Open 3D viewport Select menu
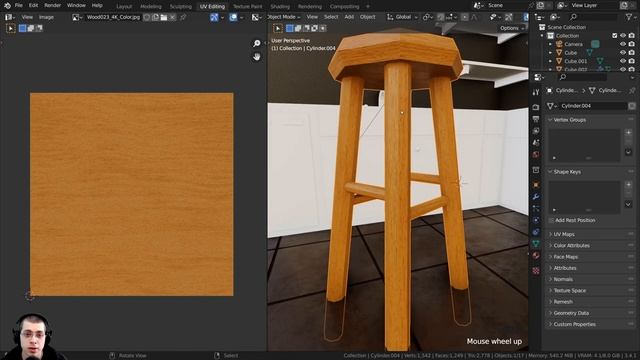The height and width of the screenshot is (360, 640). (x=331, y=17)
